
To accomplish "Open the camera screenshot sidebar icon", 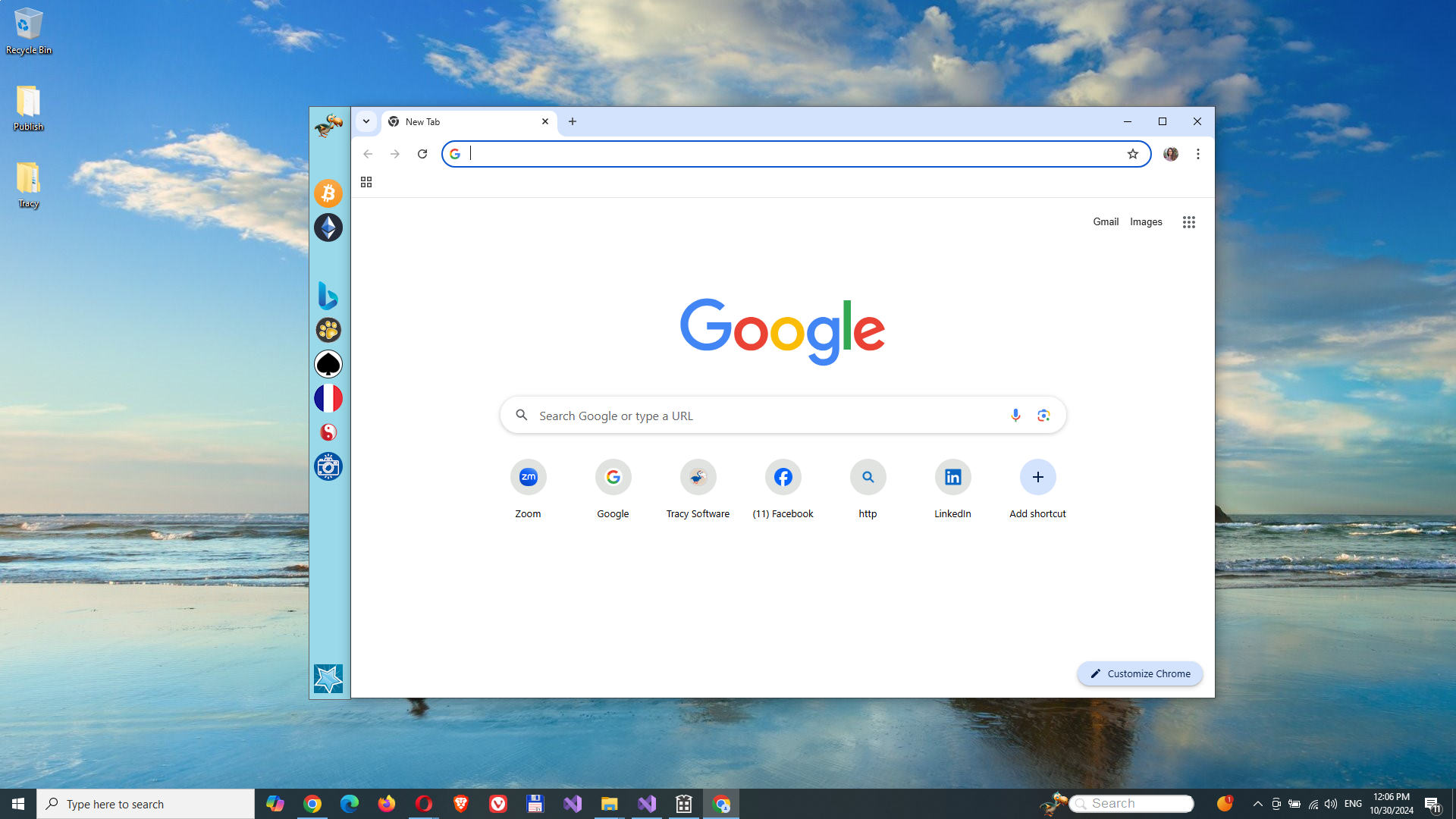I will pos(328,466).
